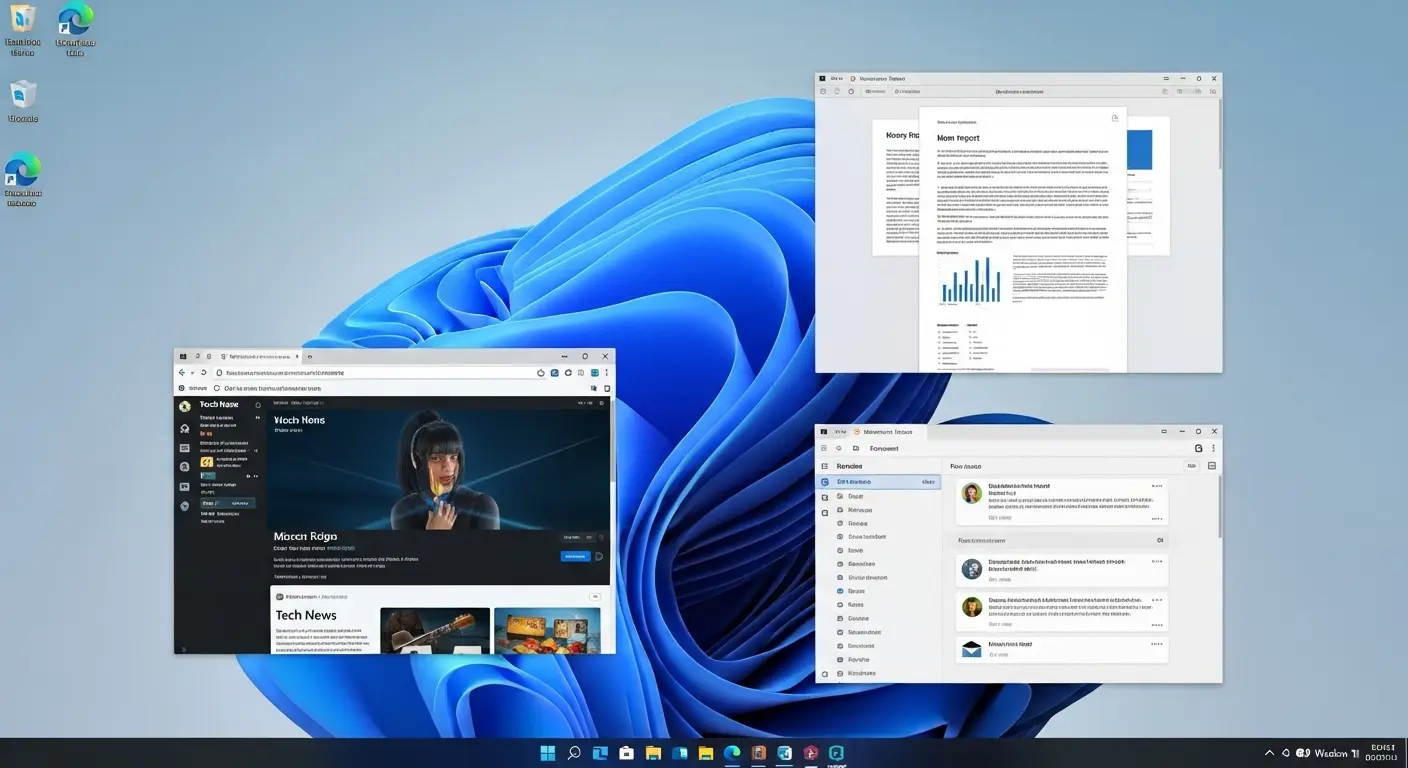Toggle the layout icon right of the mail list header
This screenshot has height=768, width=1408.
pyautogui.click(x=1212, y=466)
